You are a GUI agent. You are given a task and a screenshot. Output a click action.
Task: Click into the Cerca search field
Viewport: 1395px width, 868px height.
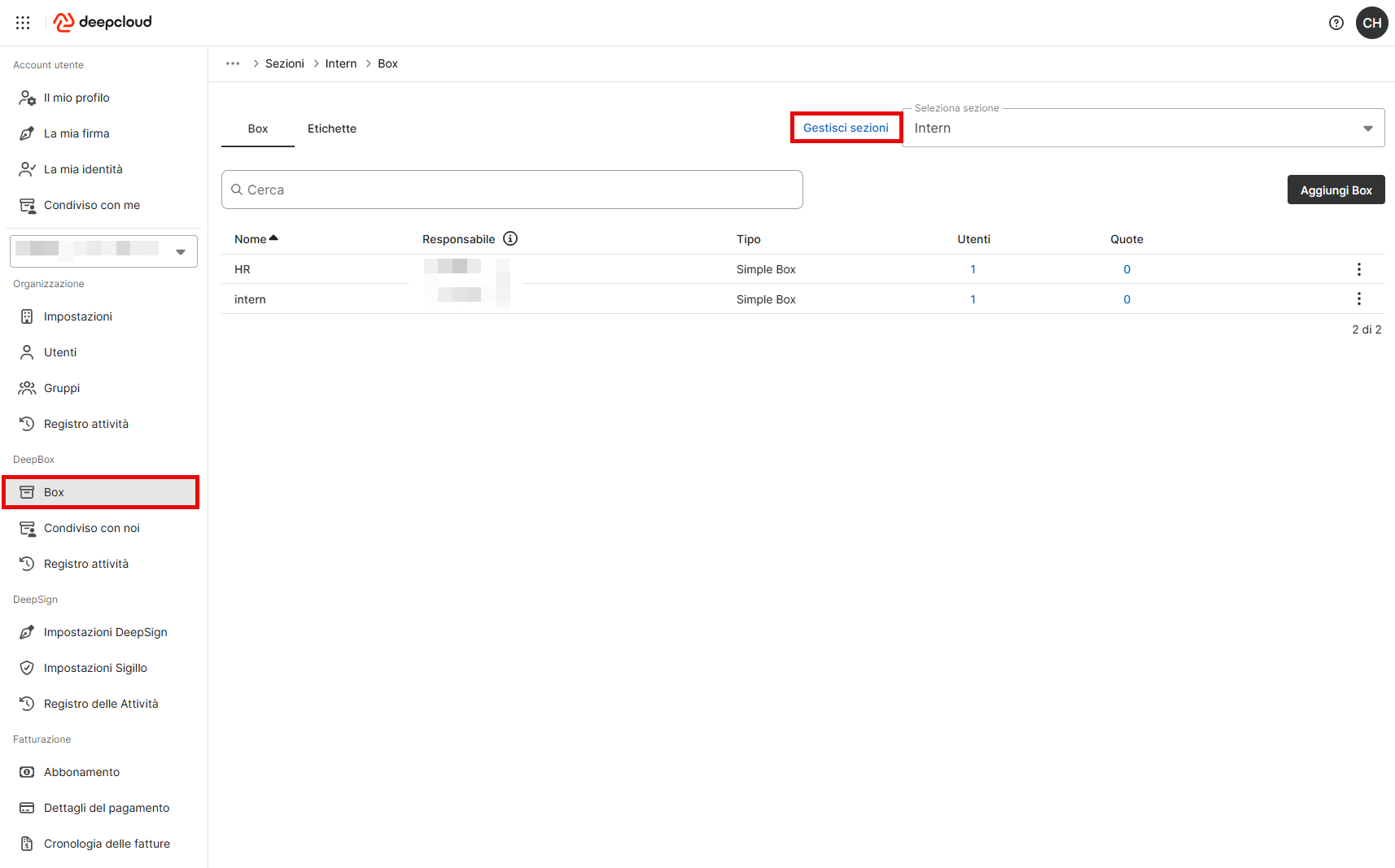point(513,190)
